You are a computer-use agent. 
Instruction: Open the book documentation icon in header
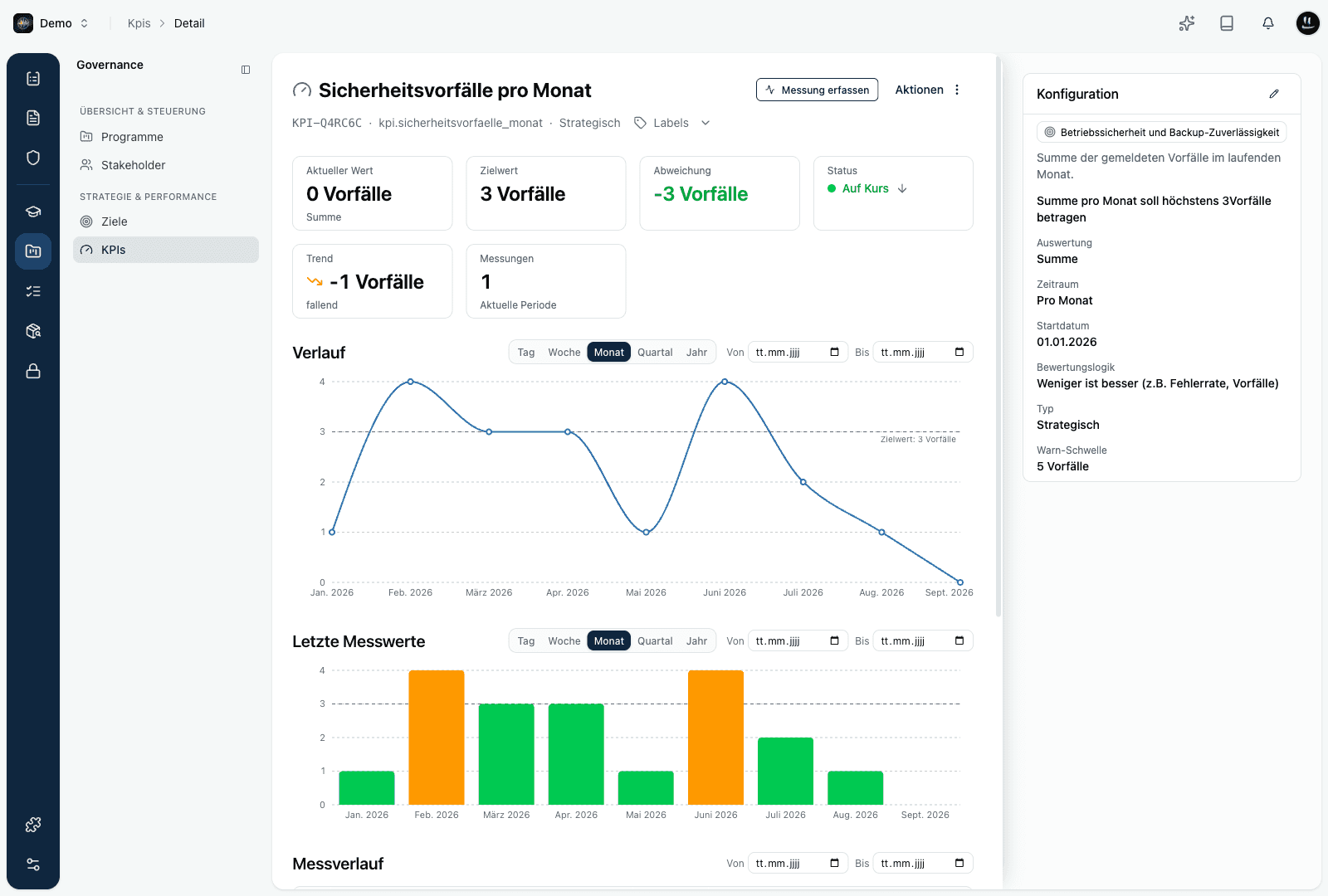click(x=1227, y=23)
